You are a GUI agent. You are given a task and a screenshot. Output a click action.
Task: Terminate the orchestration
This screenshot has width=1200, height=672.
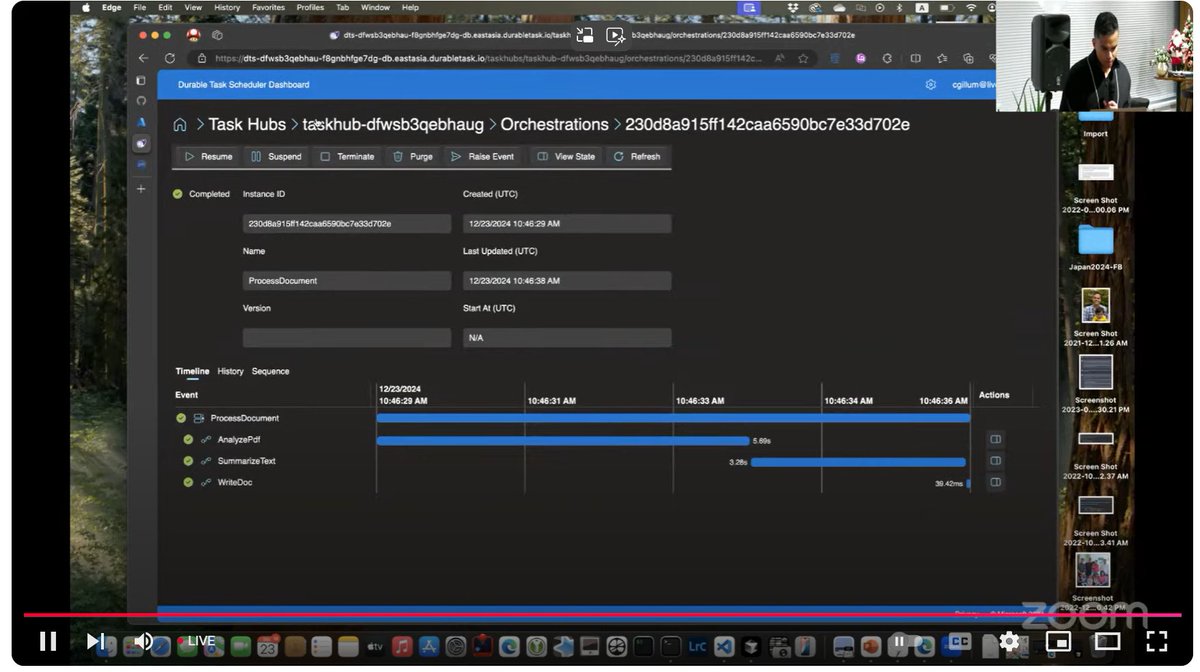click(x=347, y=156)
